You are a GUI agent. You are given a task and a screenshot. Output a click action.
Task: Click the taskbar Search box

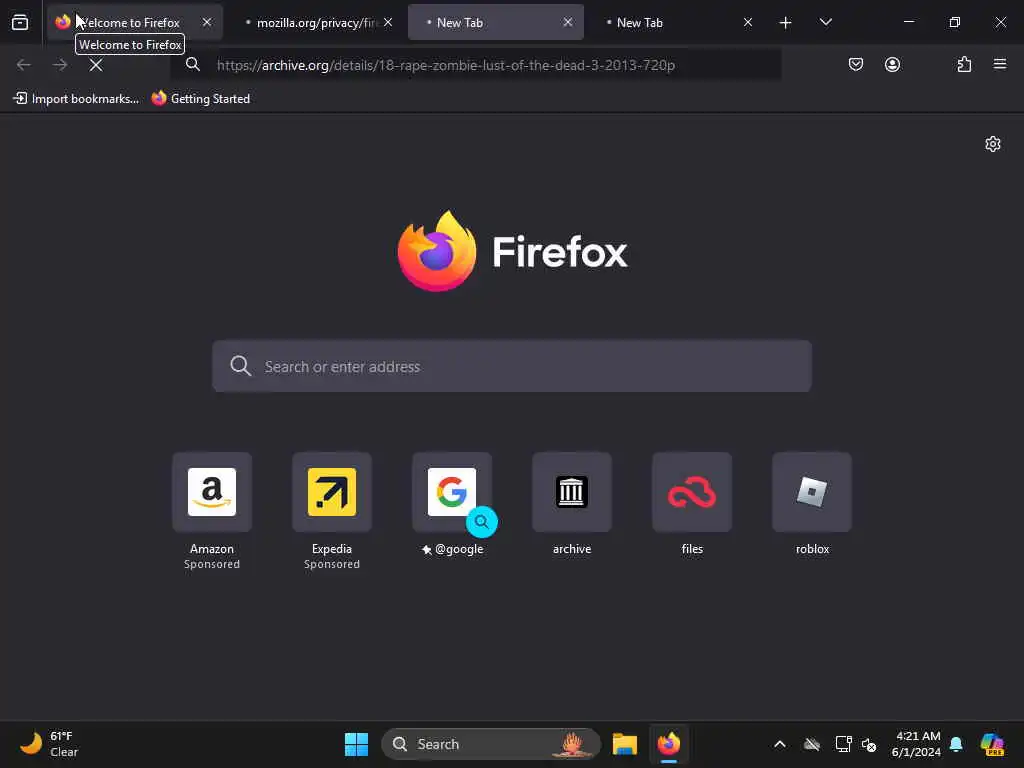[490, 744]
